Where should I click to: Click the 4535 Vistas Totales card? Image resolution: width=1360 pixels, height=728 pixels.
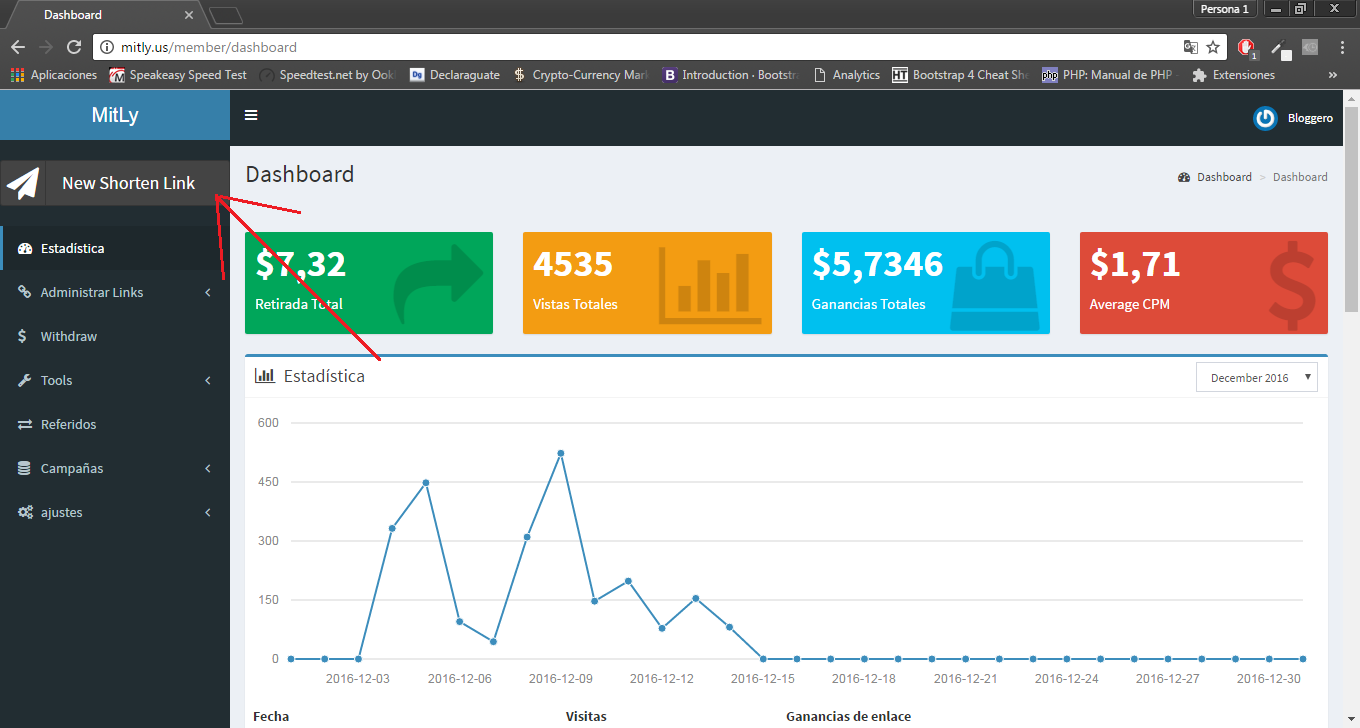click(647, 283)
